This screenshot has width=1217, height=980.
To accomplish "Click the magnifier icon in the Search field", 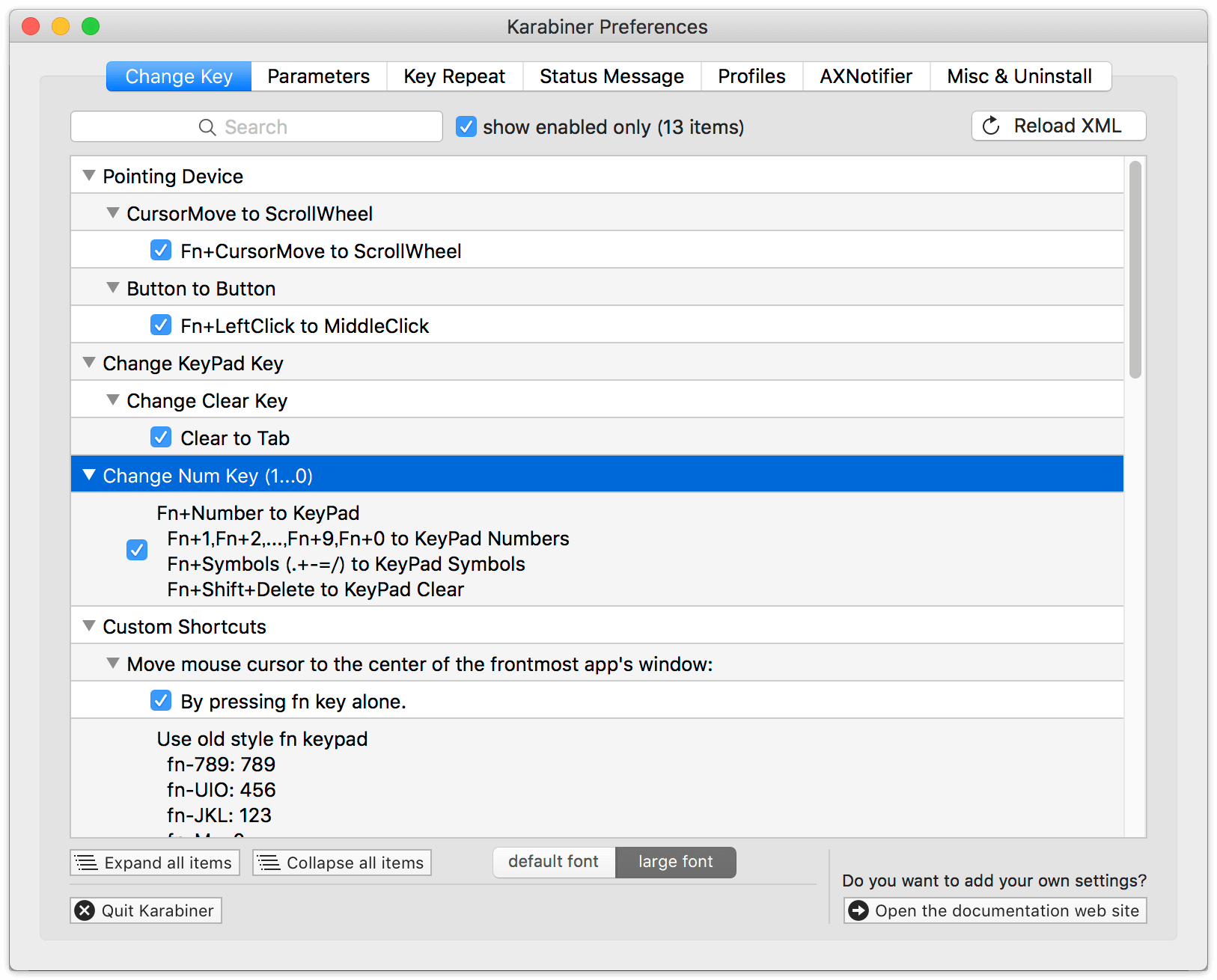I will pyautogui.click(x=207, y=127).
